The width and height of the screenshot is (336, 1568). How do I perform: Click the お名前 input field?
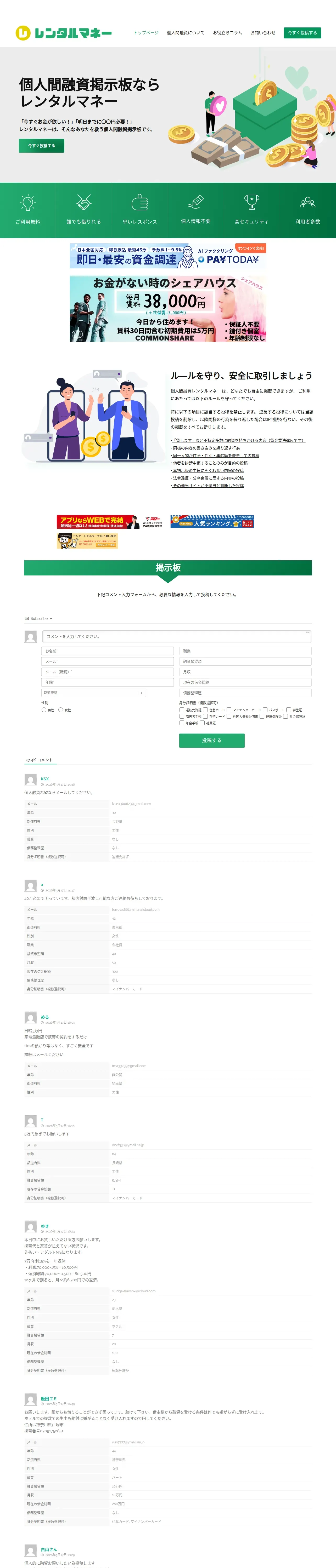[107, 651]
